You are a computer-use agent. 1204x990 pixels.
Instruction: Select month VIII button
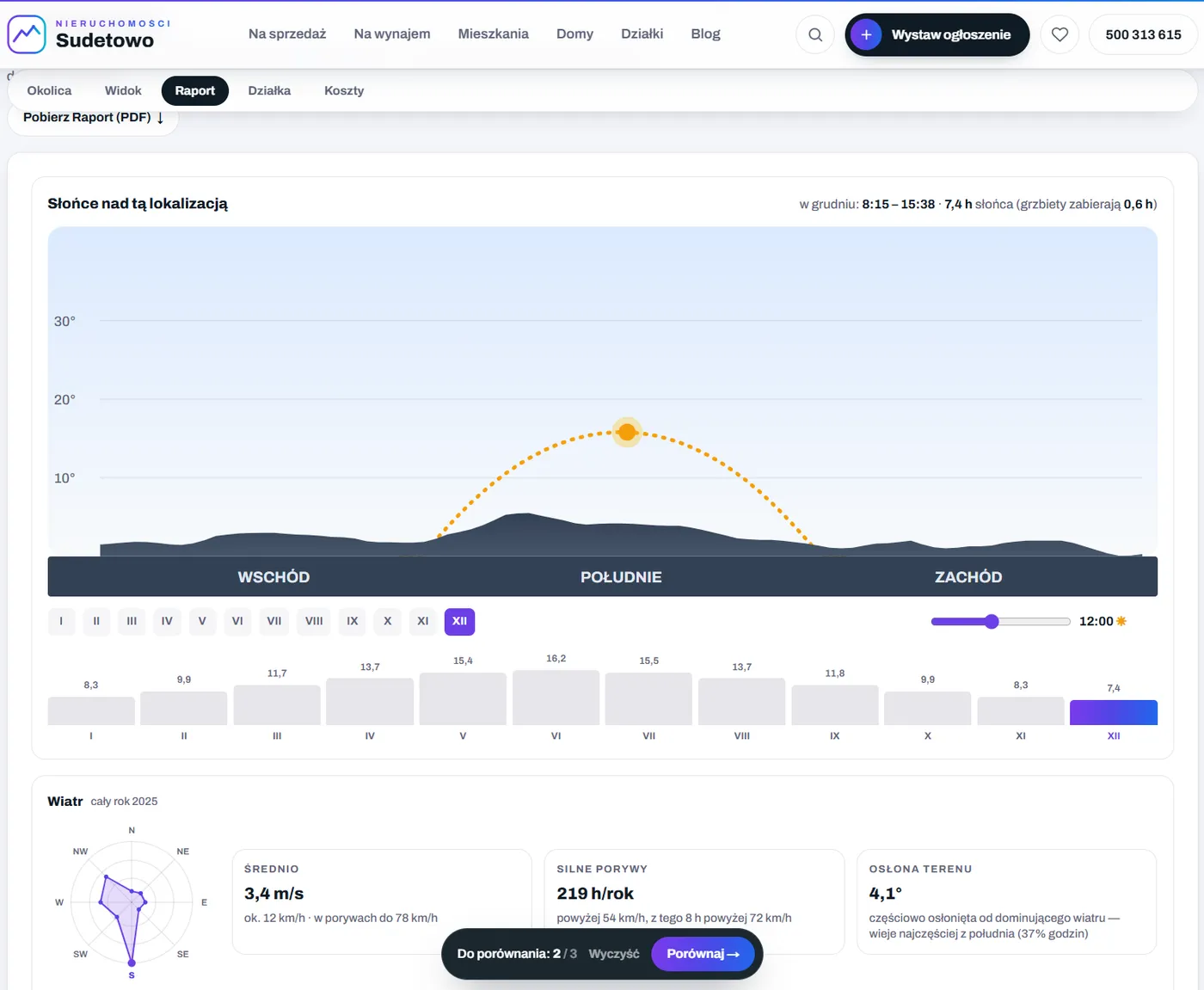point(314,621)
